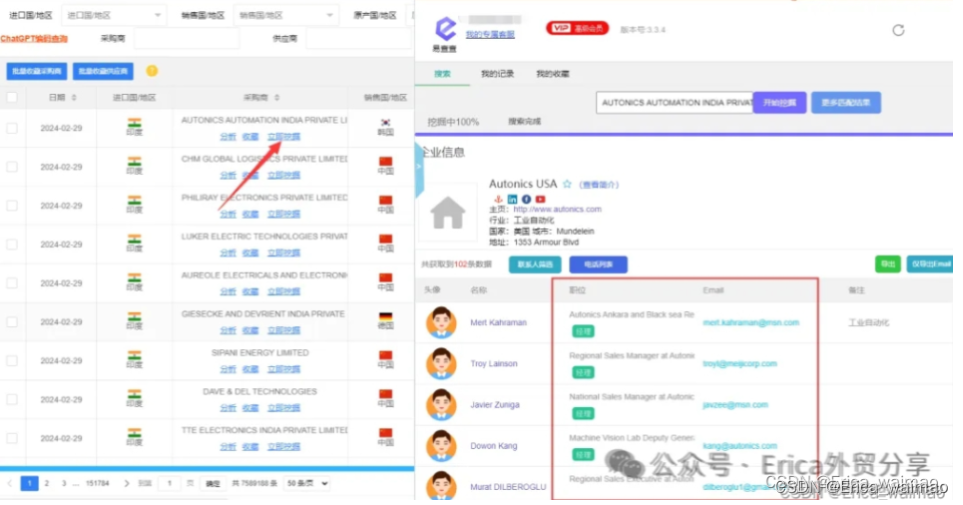963x505 pixels.
Task: Click the refresh icon in the top right
Action: coord(898,30)
